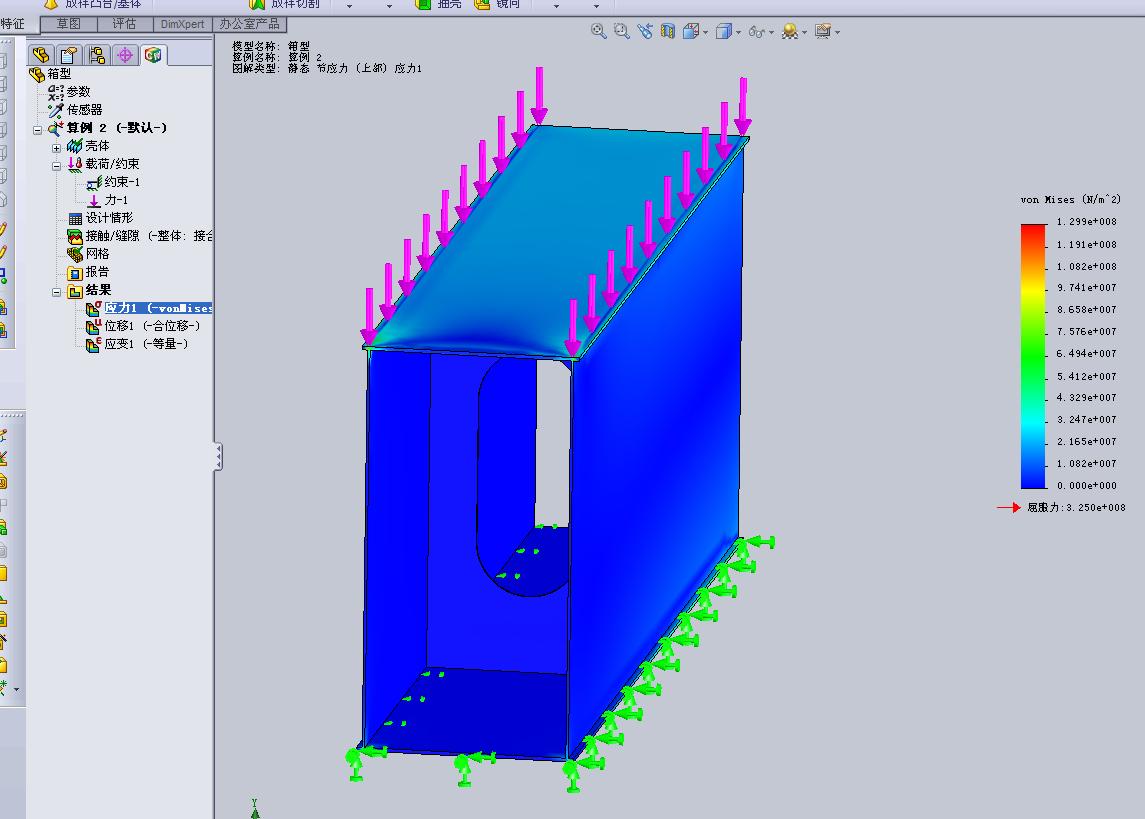
Task: Open the 办公室产品 ribbon tab
Action: [249, 24]
